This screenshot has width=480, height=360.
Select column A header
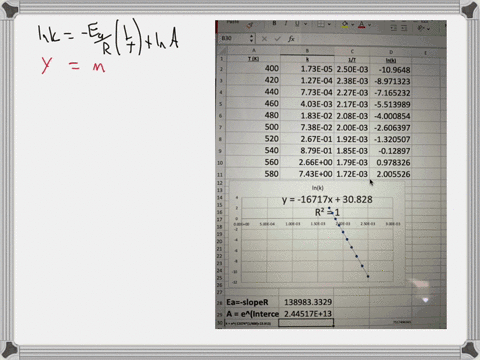[x=254, y=50]
